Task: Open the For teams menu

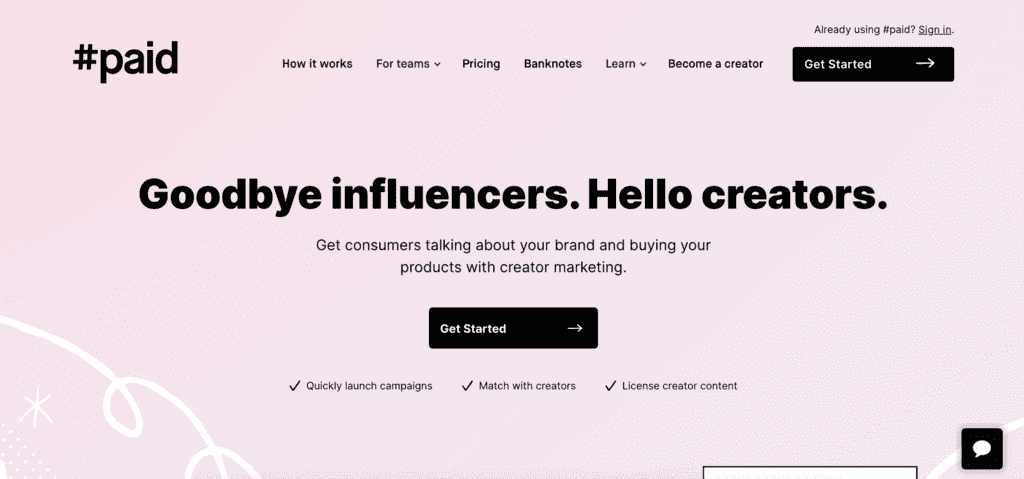Action: pos(408,63)
